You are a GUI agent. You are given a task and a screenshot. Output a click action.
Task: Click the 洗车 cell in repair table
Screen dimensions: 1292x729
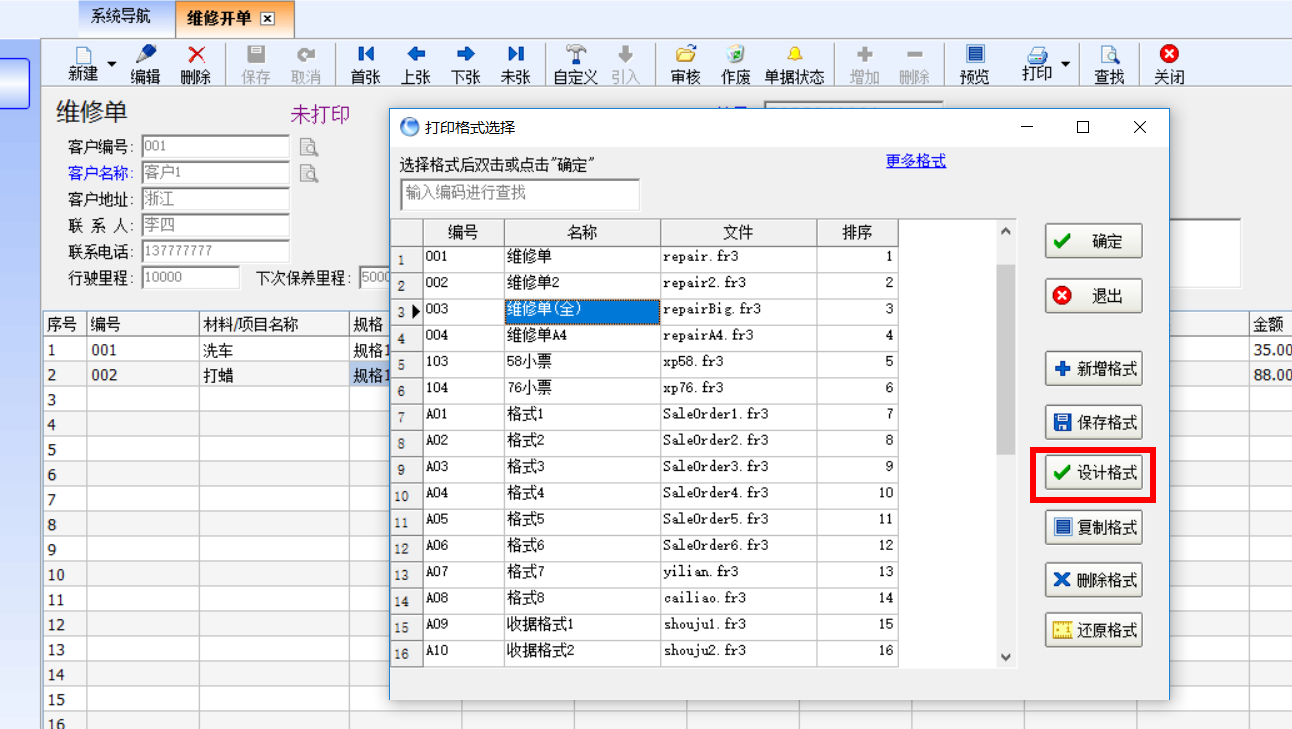pos(274,351)
